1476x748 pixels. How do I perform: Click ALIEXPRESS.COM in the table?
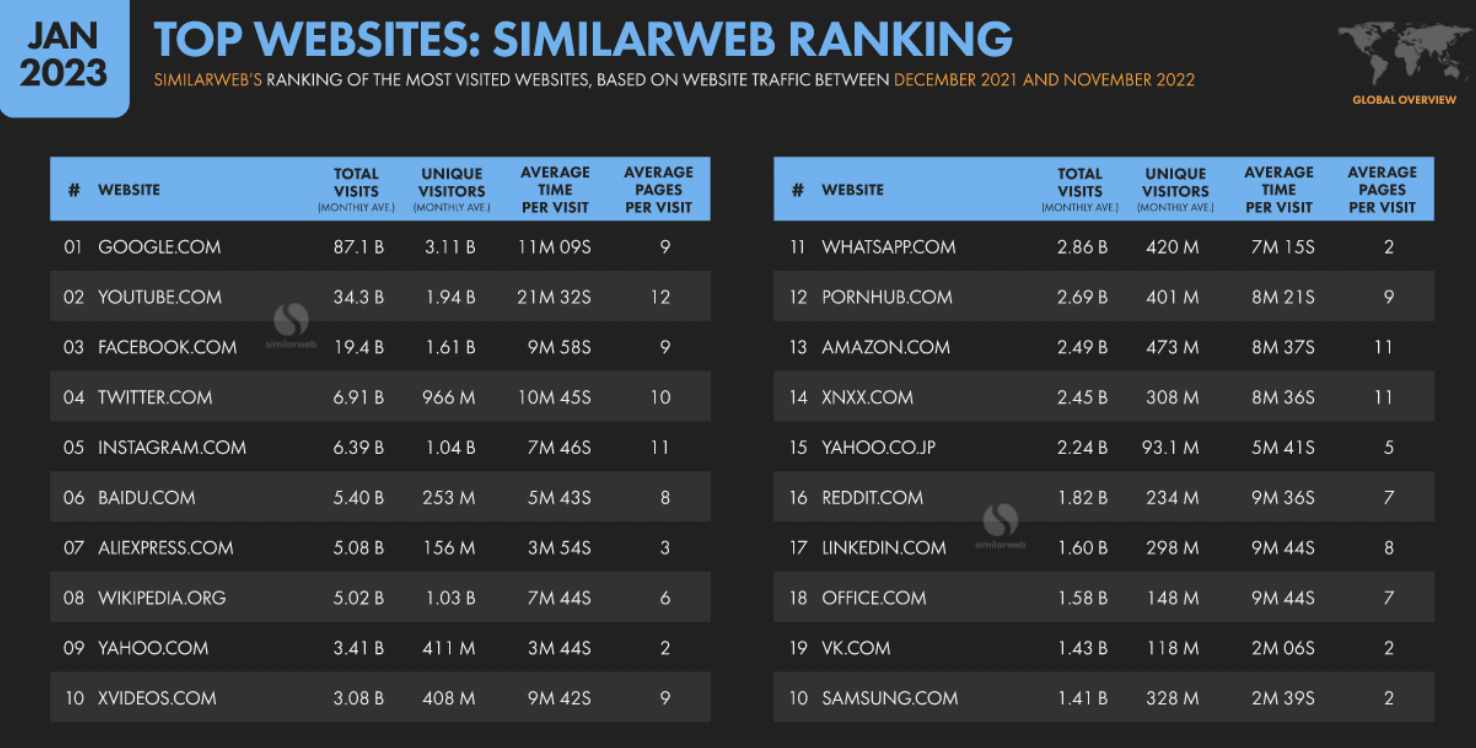pyautogui.click(x=165, y=547)
